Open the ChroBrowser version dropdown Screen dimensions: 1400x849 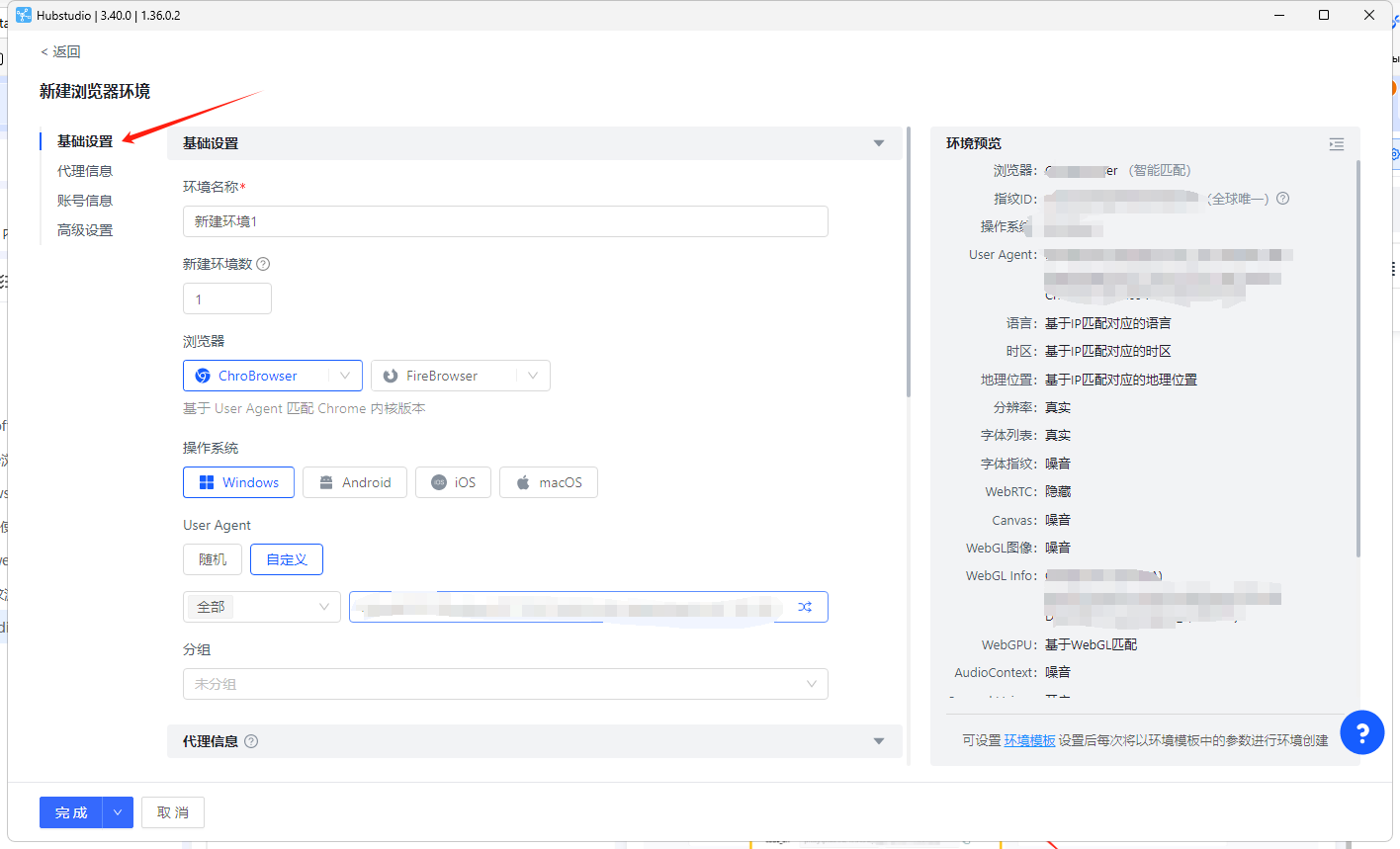click(344, 376)
